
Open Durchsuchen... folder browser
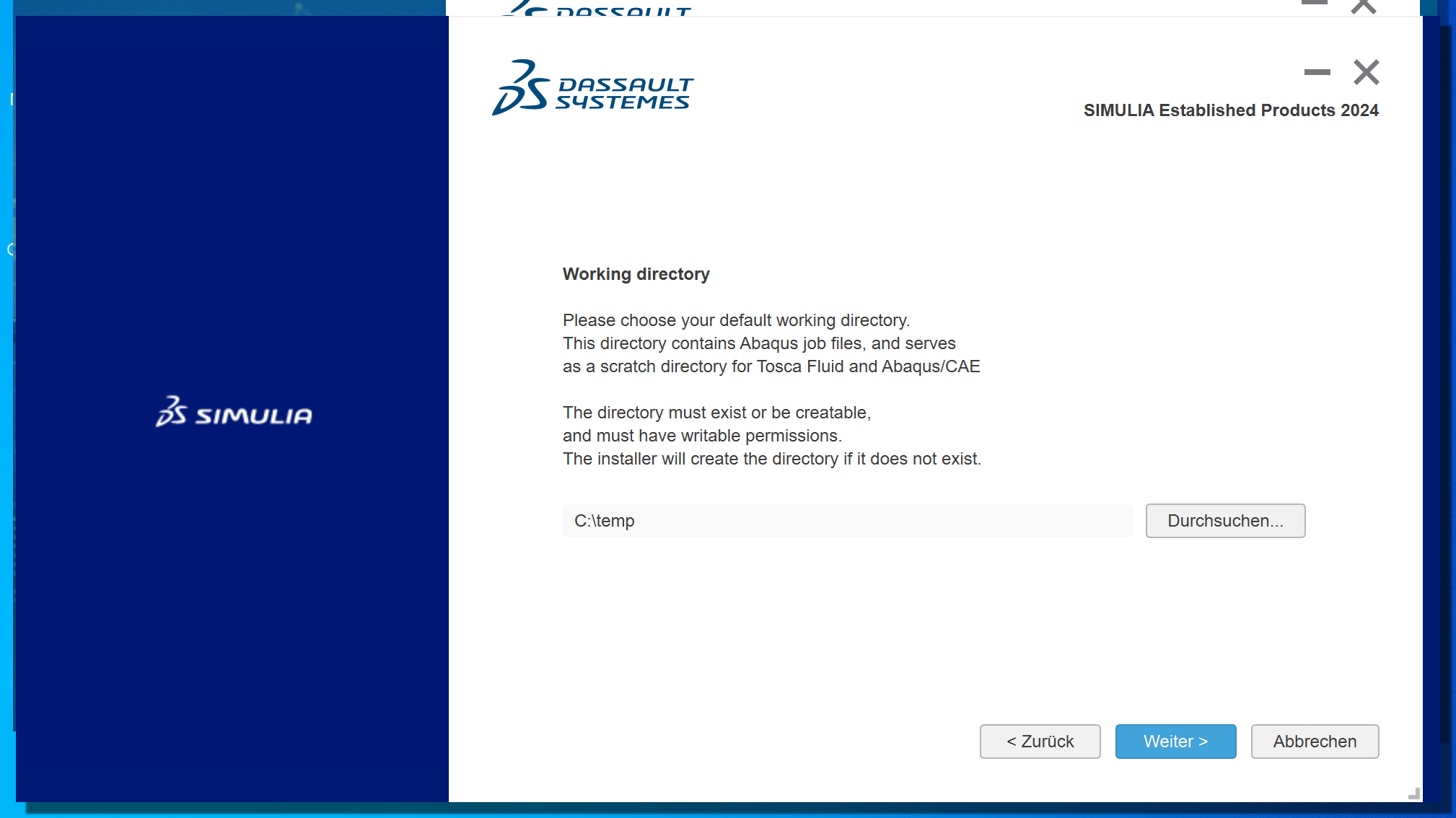[x=1225, y=520]
